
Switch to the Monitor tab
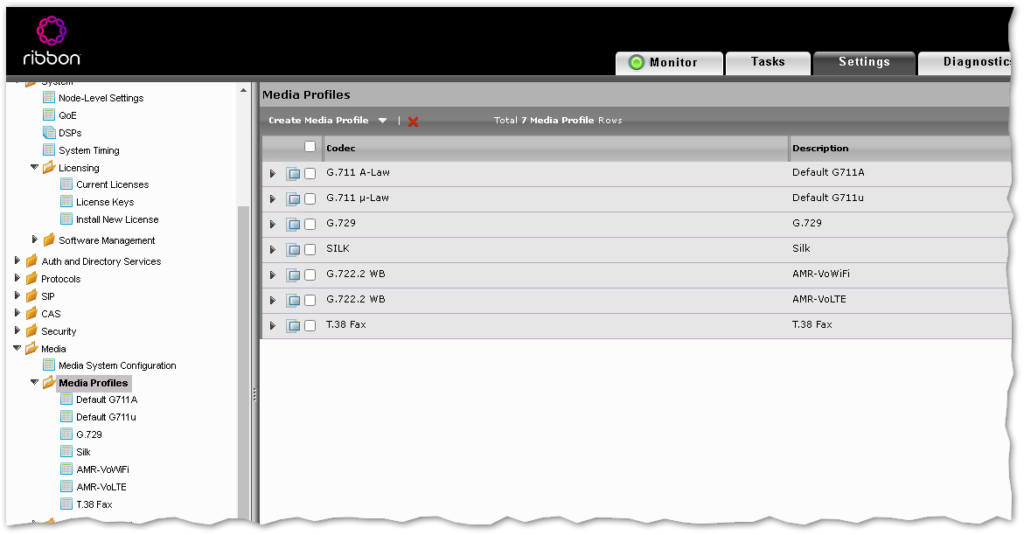[669, 63]
